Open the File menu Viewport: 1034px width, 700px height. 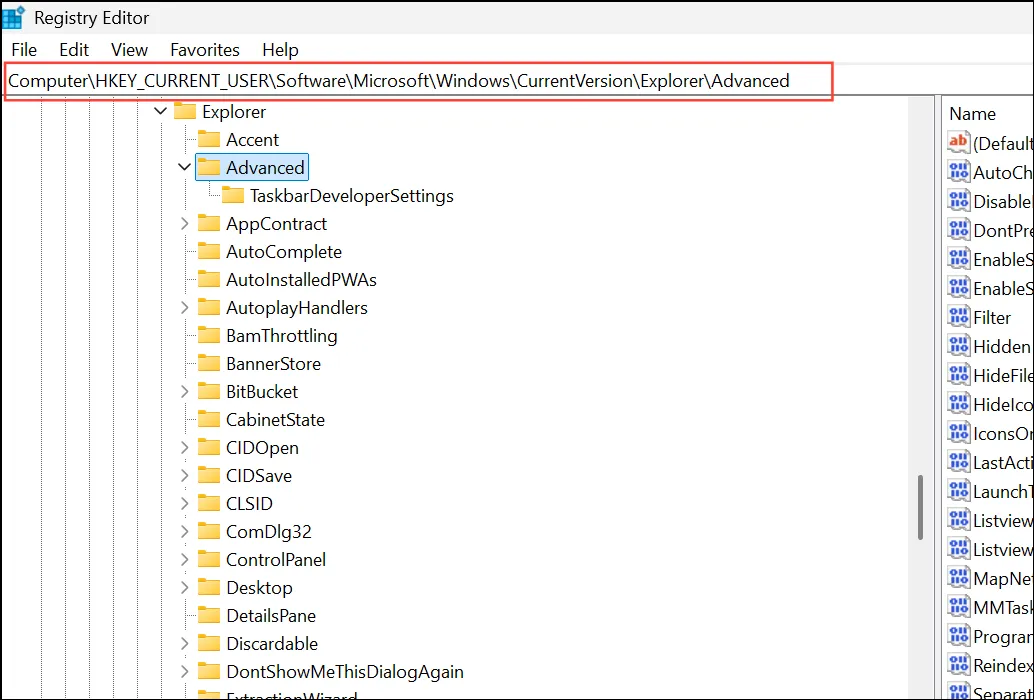(24, 50)
